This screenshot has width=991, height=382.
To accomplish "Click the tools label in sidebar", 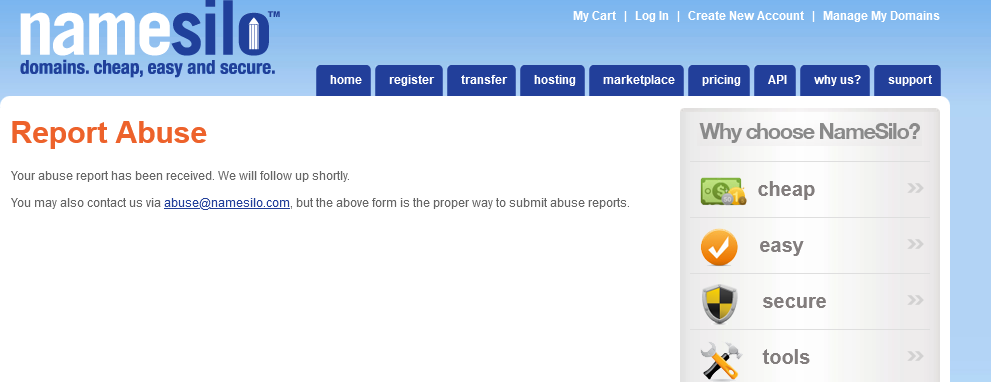I will pos(786,357).
